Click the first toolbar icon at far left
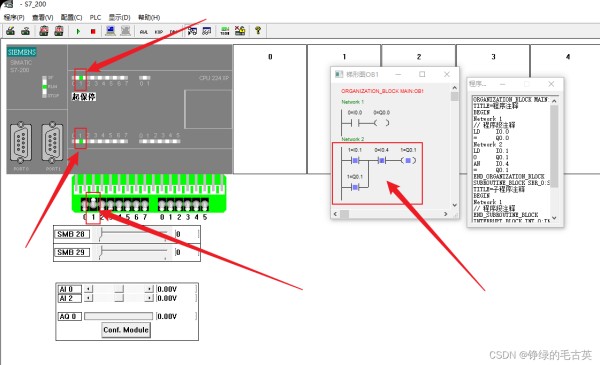Screen dimensions: 600x365 pyautogui.click(x=10, y=31)
